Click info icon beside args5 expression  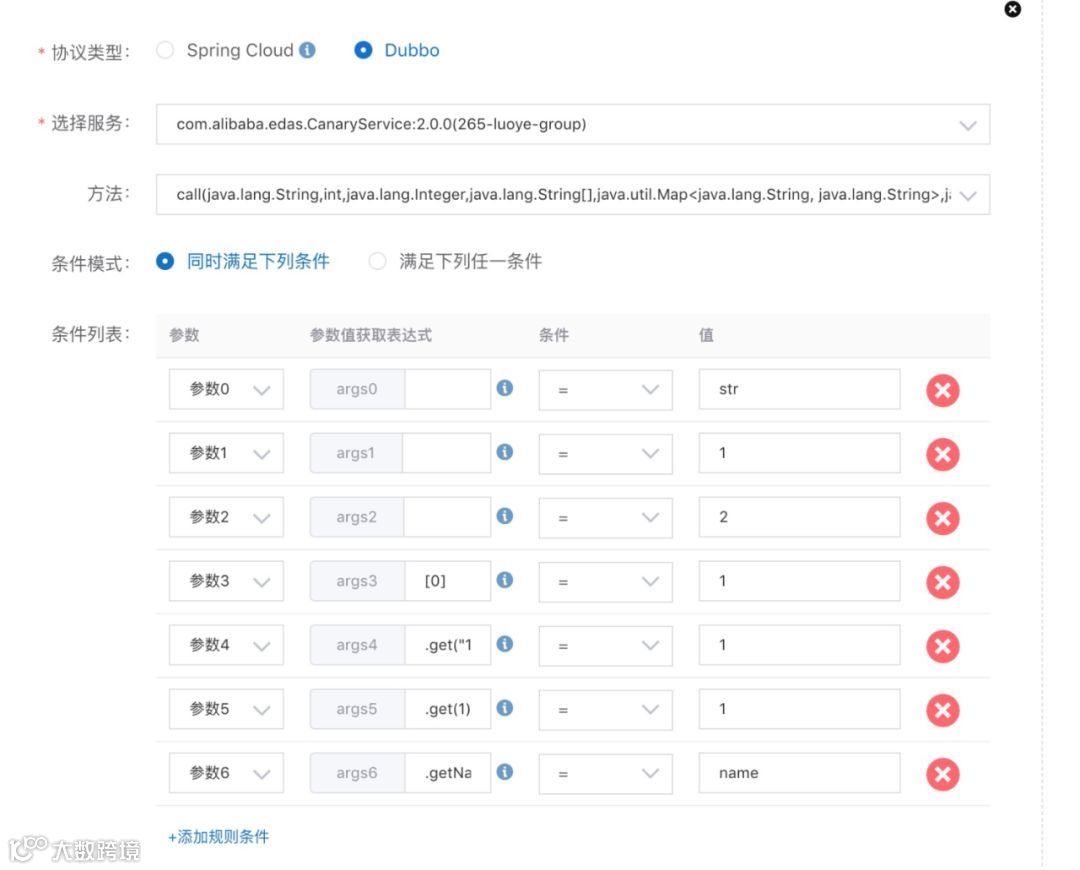click(x=505, y=708)
